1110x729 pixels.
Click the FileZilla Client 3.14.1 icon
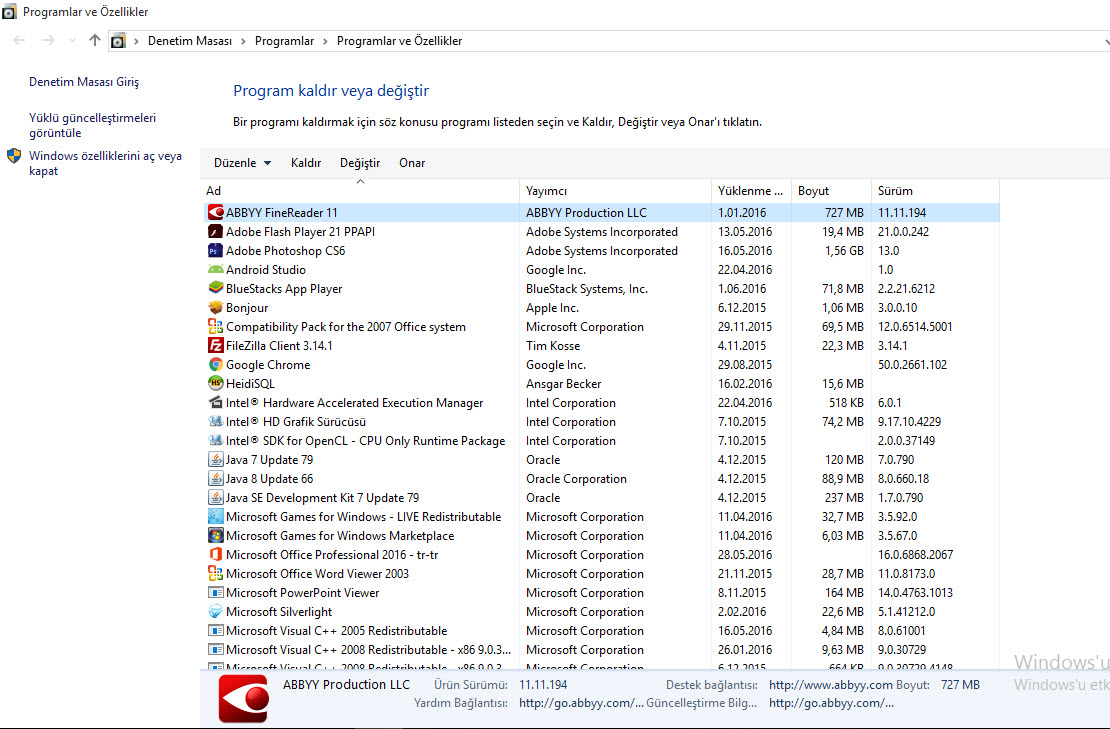pos(215,345)
